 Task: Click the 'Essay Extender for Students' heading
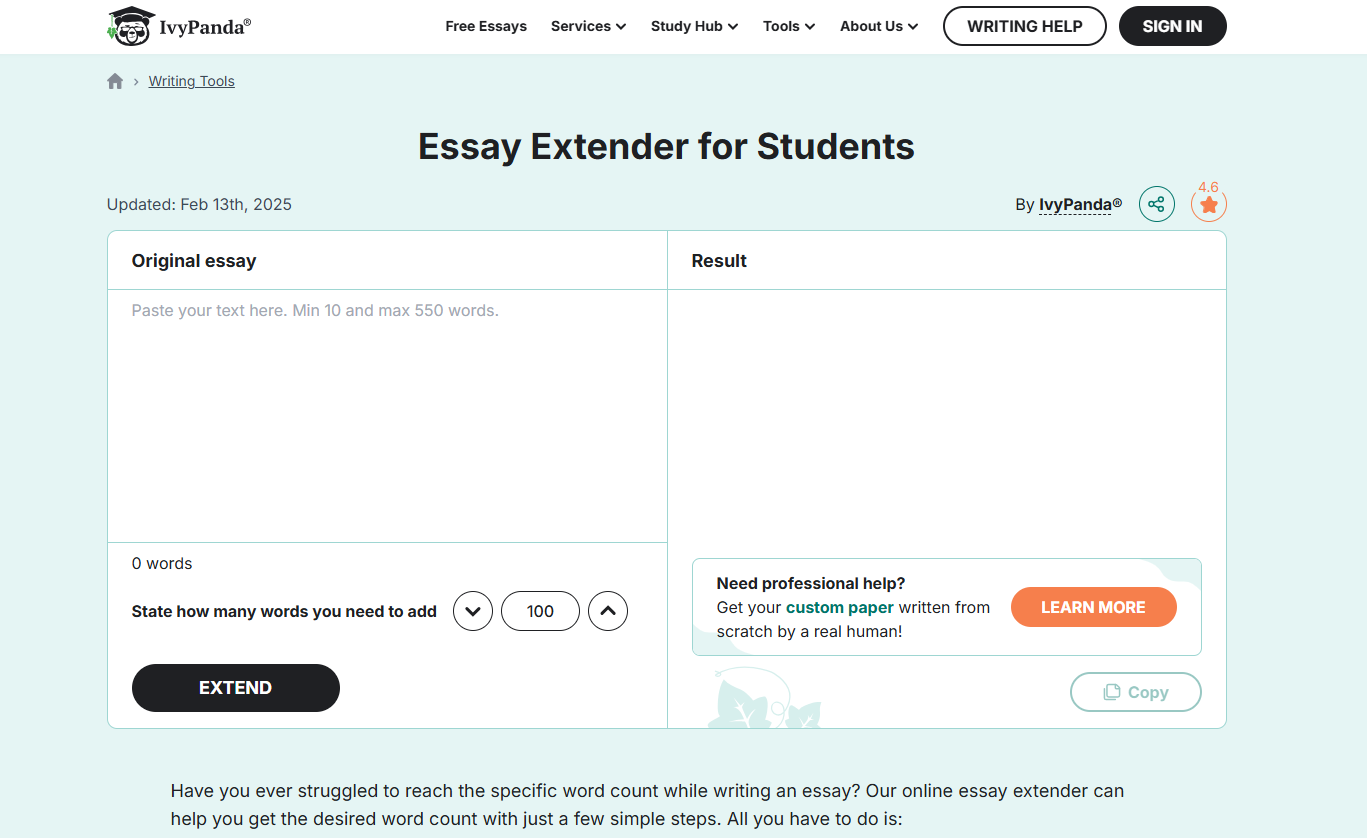click(666, 147)
